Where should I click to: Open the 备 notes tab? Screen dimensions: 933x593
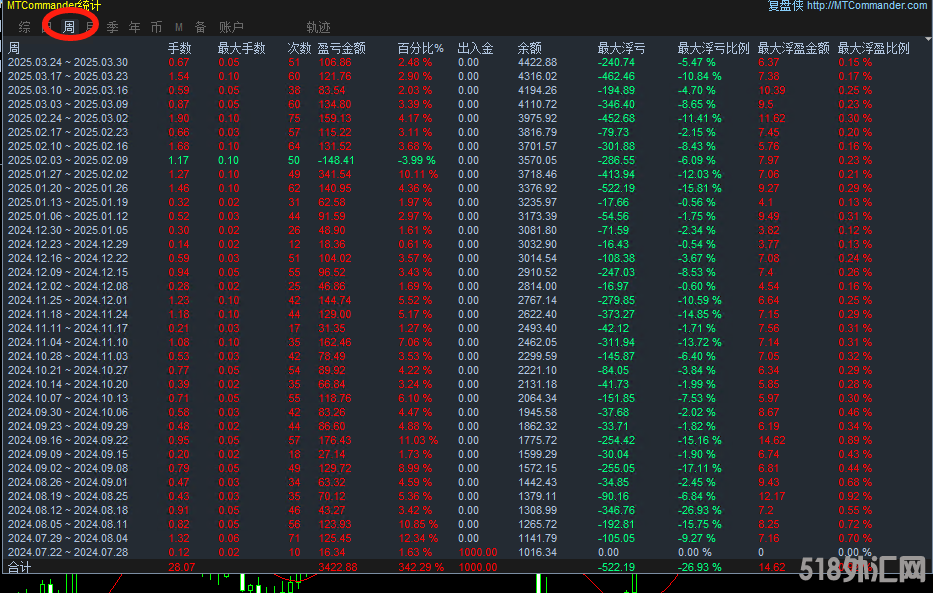pyautogui.click(x=201, y=27)
